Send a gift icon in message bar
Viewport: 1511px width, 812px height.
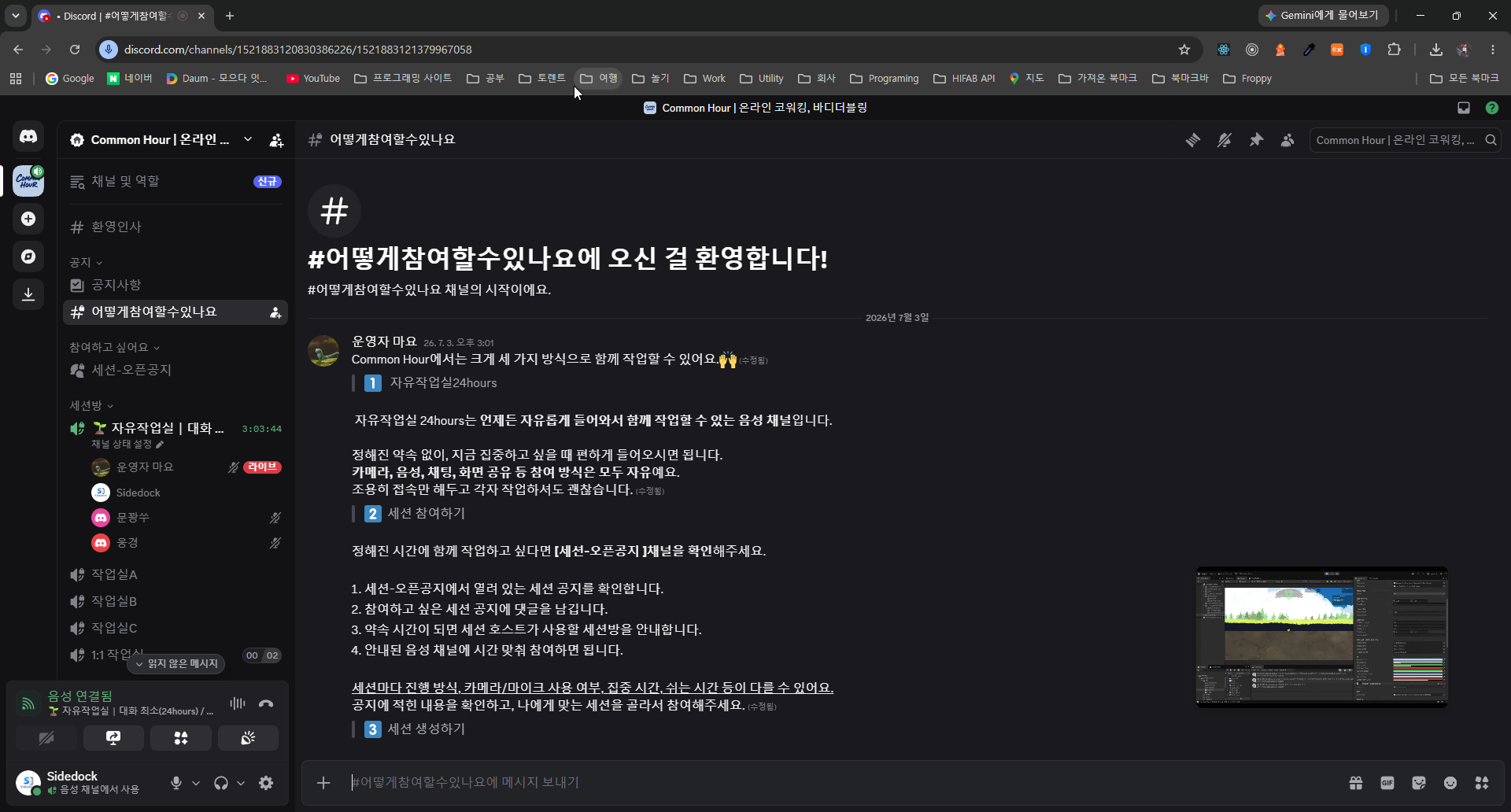click(1356, 782)
